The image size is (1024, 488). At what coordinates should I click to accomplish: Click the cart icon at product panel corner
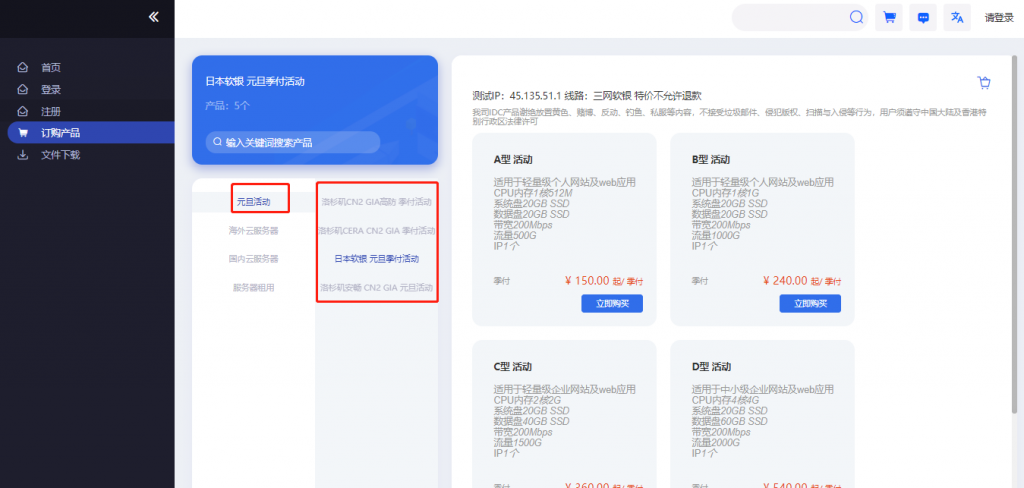tap(984, 82)
